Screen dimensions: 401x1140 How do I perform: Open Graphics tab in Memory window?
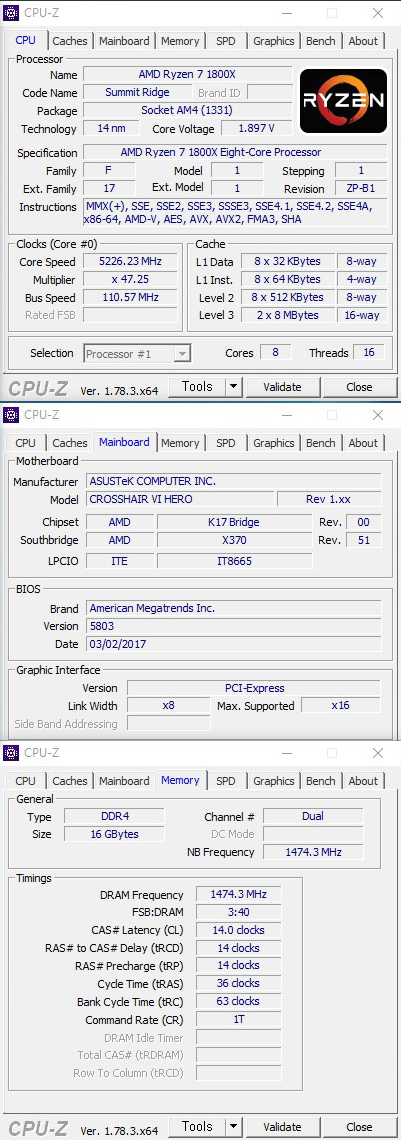point(274,781)
